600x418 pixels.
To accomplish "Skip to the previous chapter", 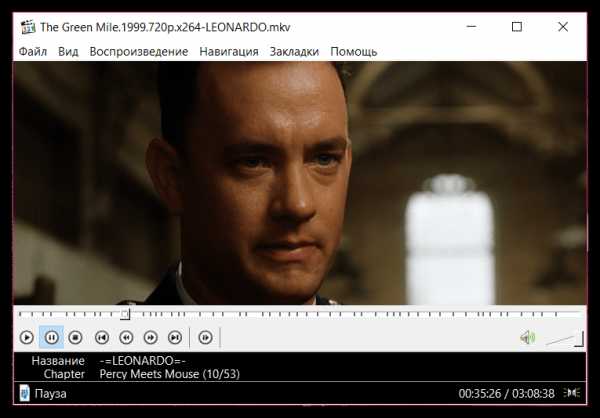I will pyautogui.click(x=102, y=338).
